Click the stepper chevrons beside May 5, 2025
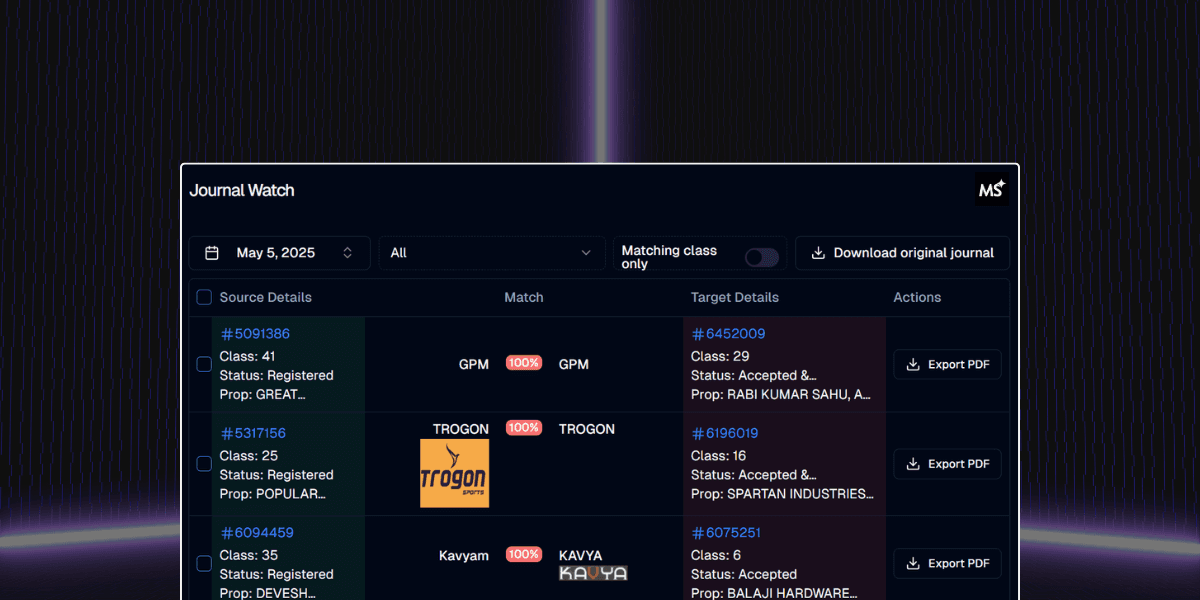Viewport: 1200px width, 600px height. [347, 253]
